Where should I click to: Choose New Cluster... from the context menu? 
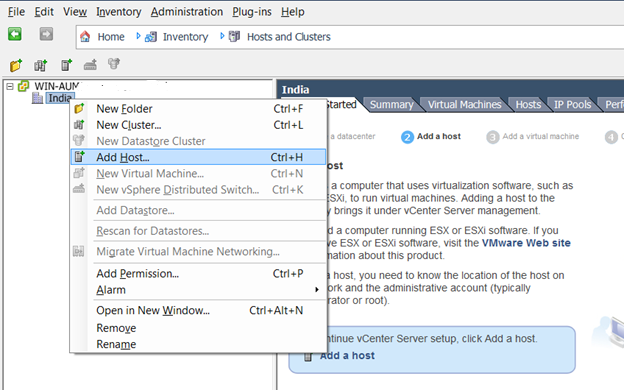pyautogui.click(x=198, y=125)
